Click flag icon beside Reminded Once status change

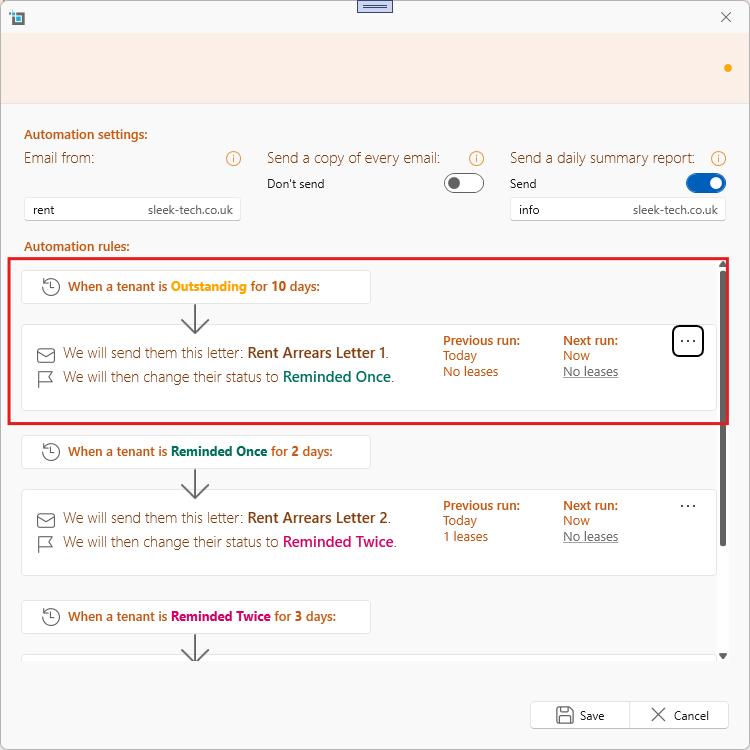click(x=45, y=379)
